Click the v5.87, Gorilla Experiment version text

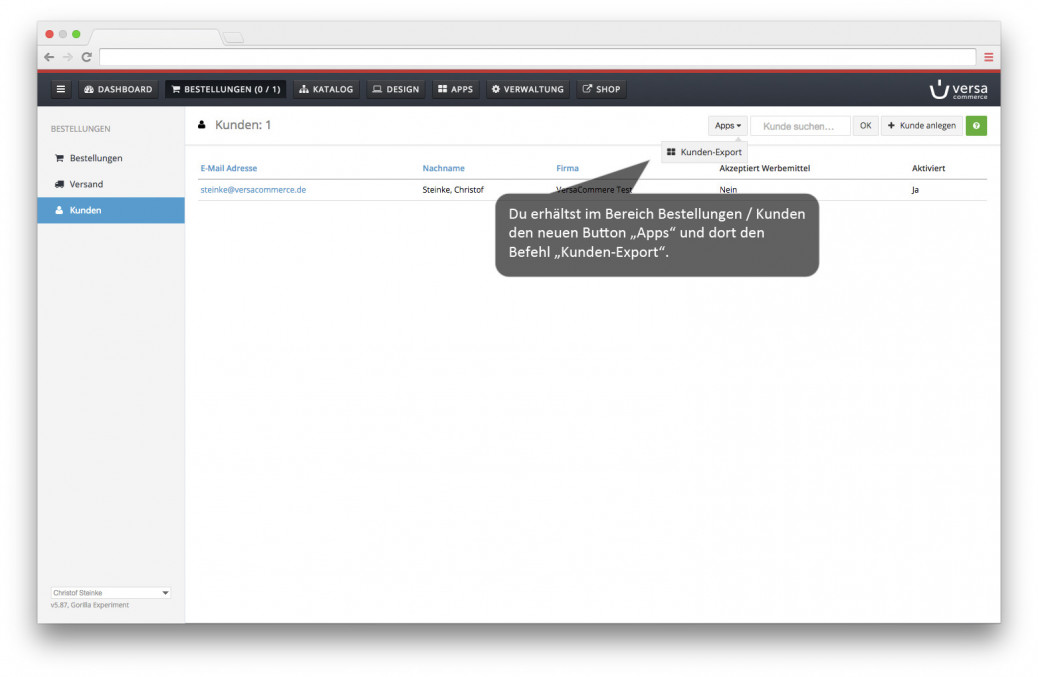pyautogui.click(x=90, y=605)
